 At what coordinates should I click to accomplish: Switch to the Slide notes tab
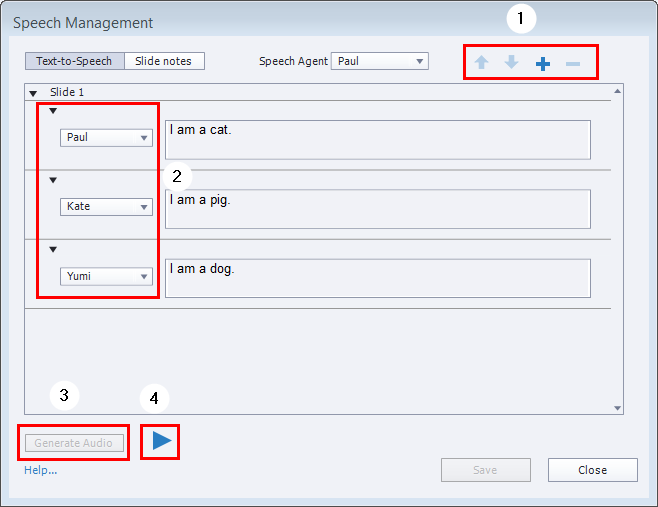click(x=164, y=61)
